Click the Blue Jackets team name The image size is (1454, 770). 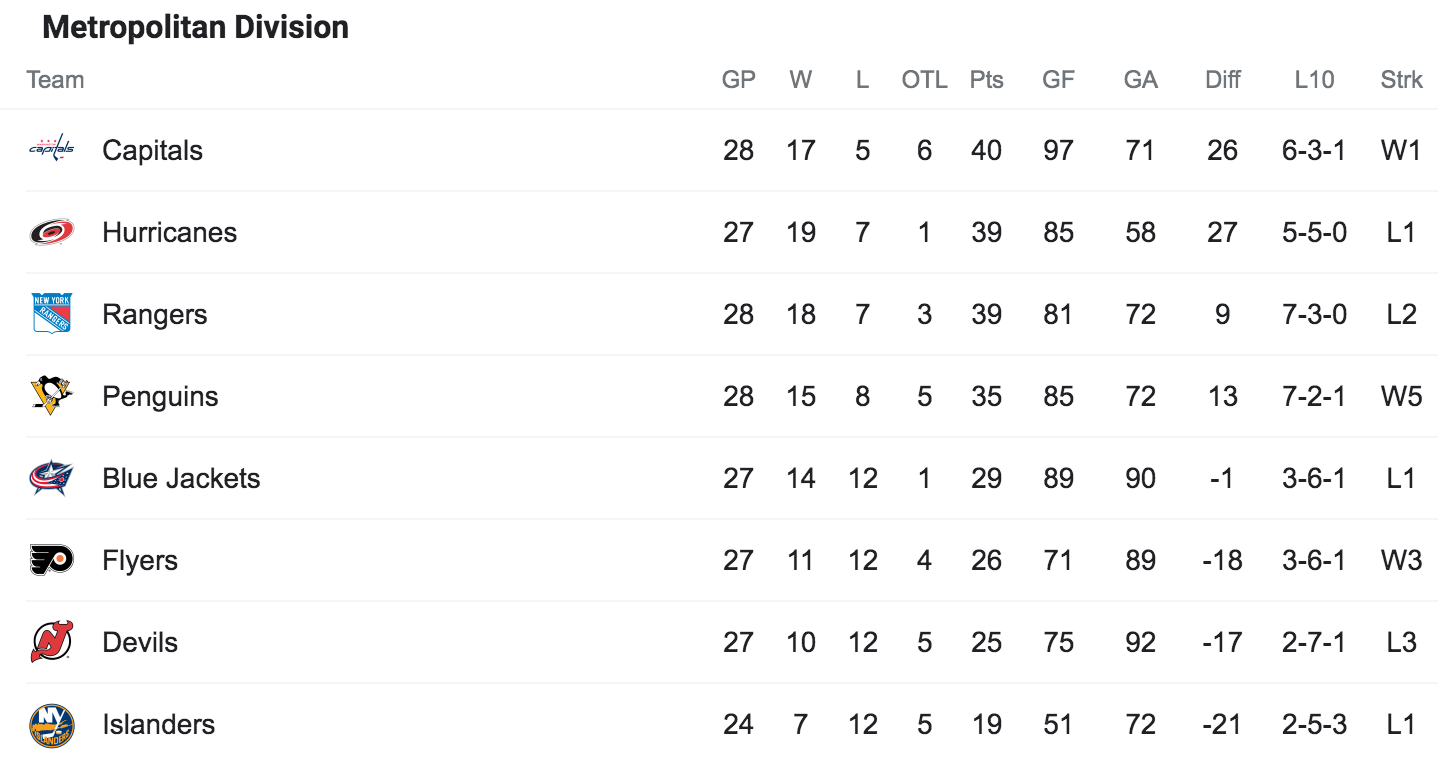(x=181, y=478)
